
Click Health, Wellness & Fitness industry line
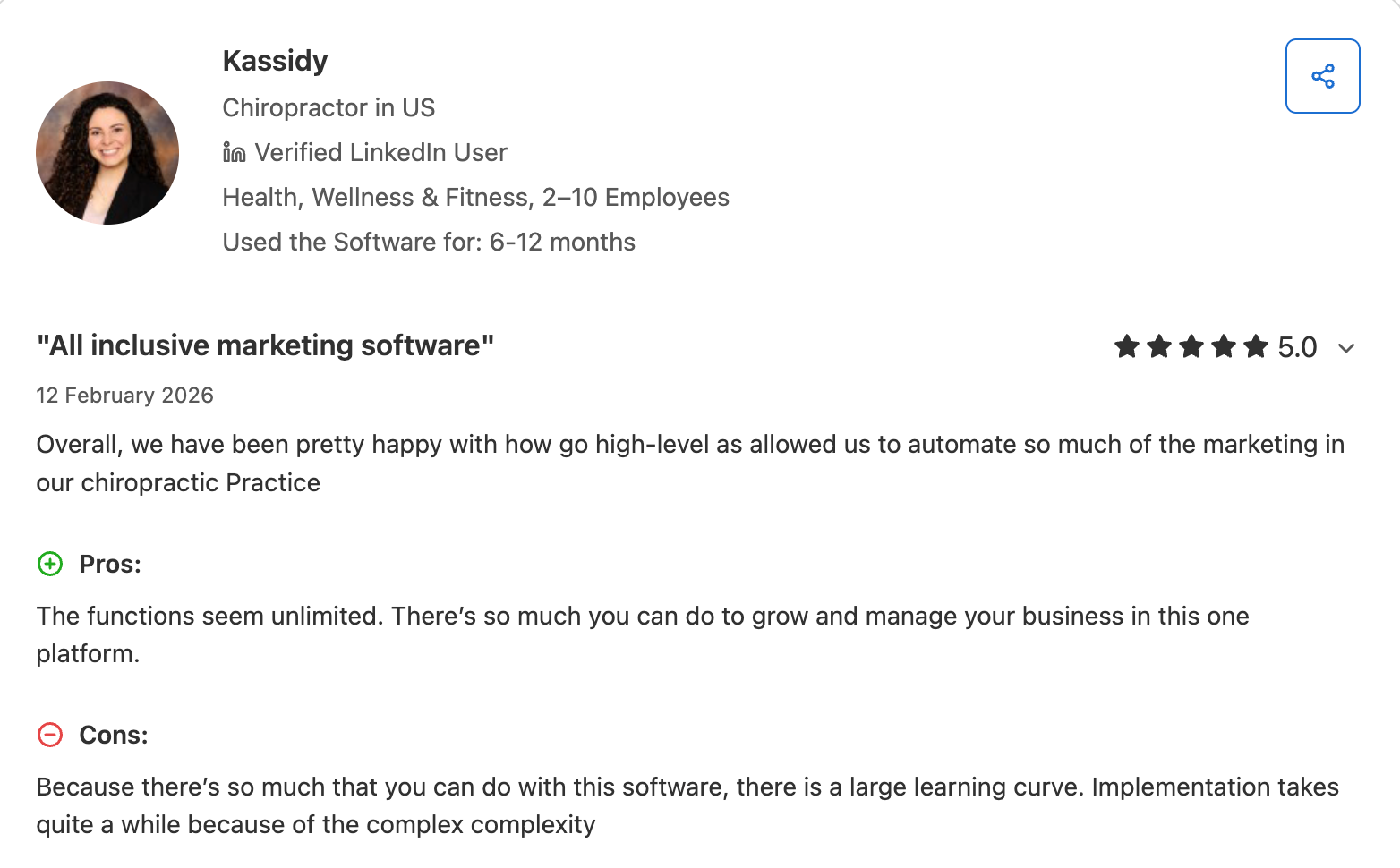(475, 198)
